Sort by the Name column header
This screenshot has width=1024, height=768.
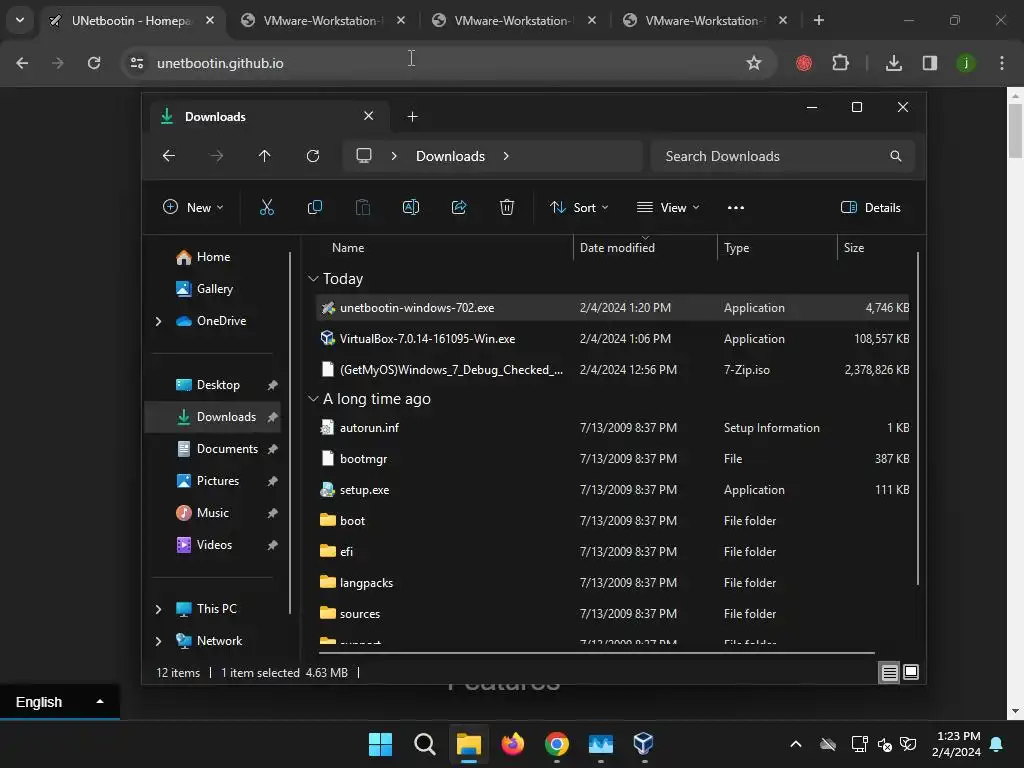[348, 248]
